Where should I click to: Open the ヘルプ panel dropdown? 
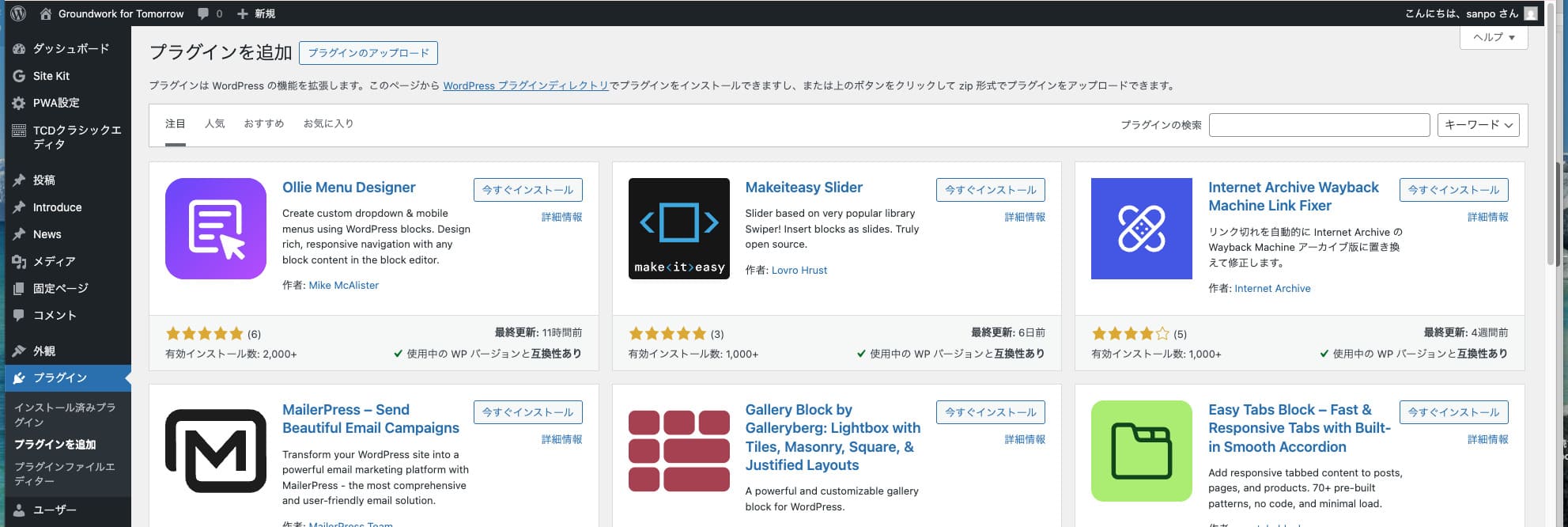tap(1493, 36)
